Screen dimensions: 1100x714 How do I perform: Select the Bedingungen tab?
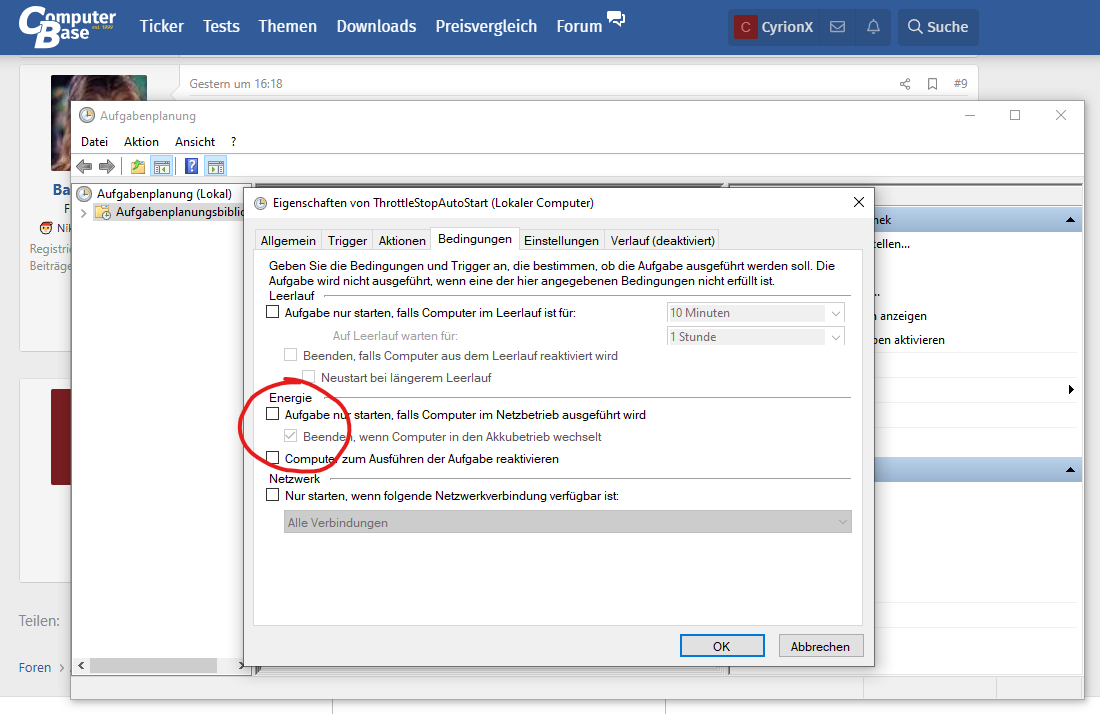point(475,239)
